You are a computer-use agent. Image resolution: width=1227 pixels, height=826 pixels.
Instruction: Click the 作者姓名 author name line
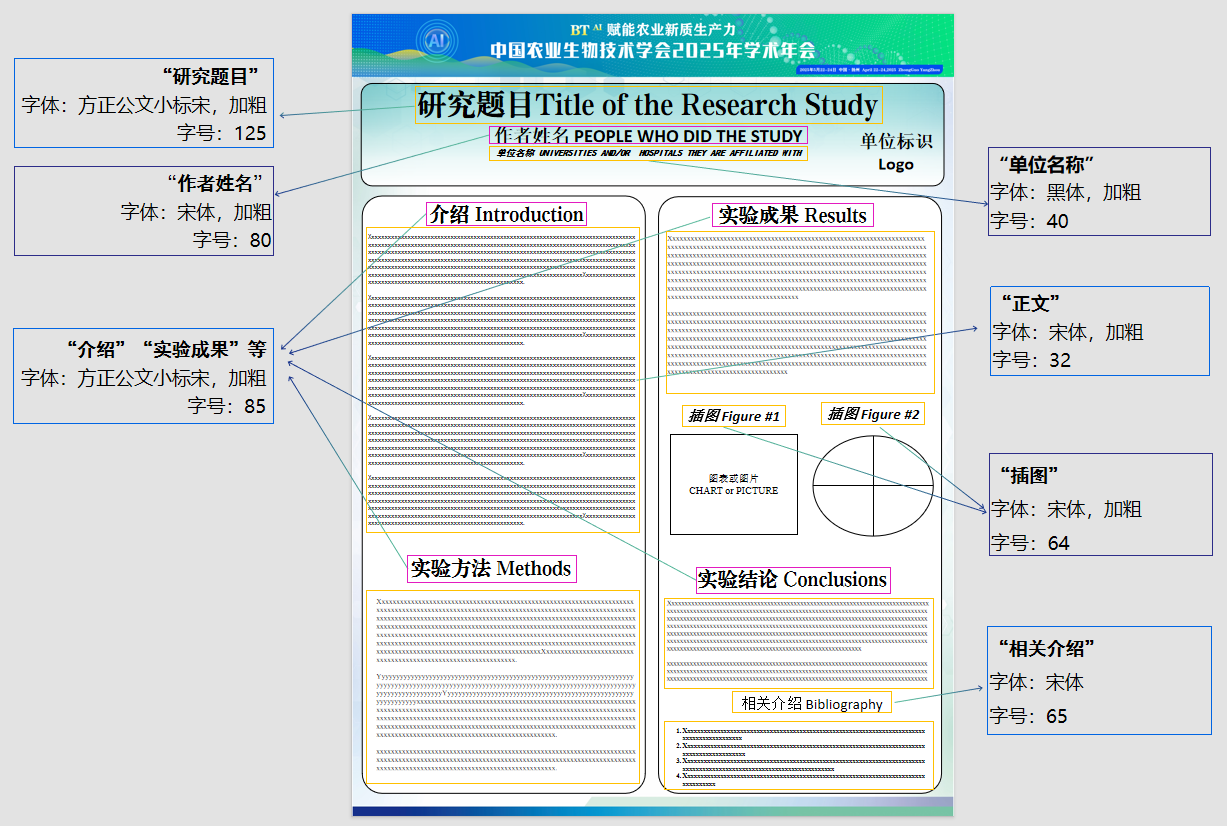pyautogui.click(x=648, y=136)
